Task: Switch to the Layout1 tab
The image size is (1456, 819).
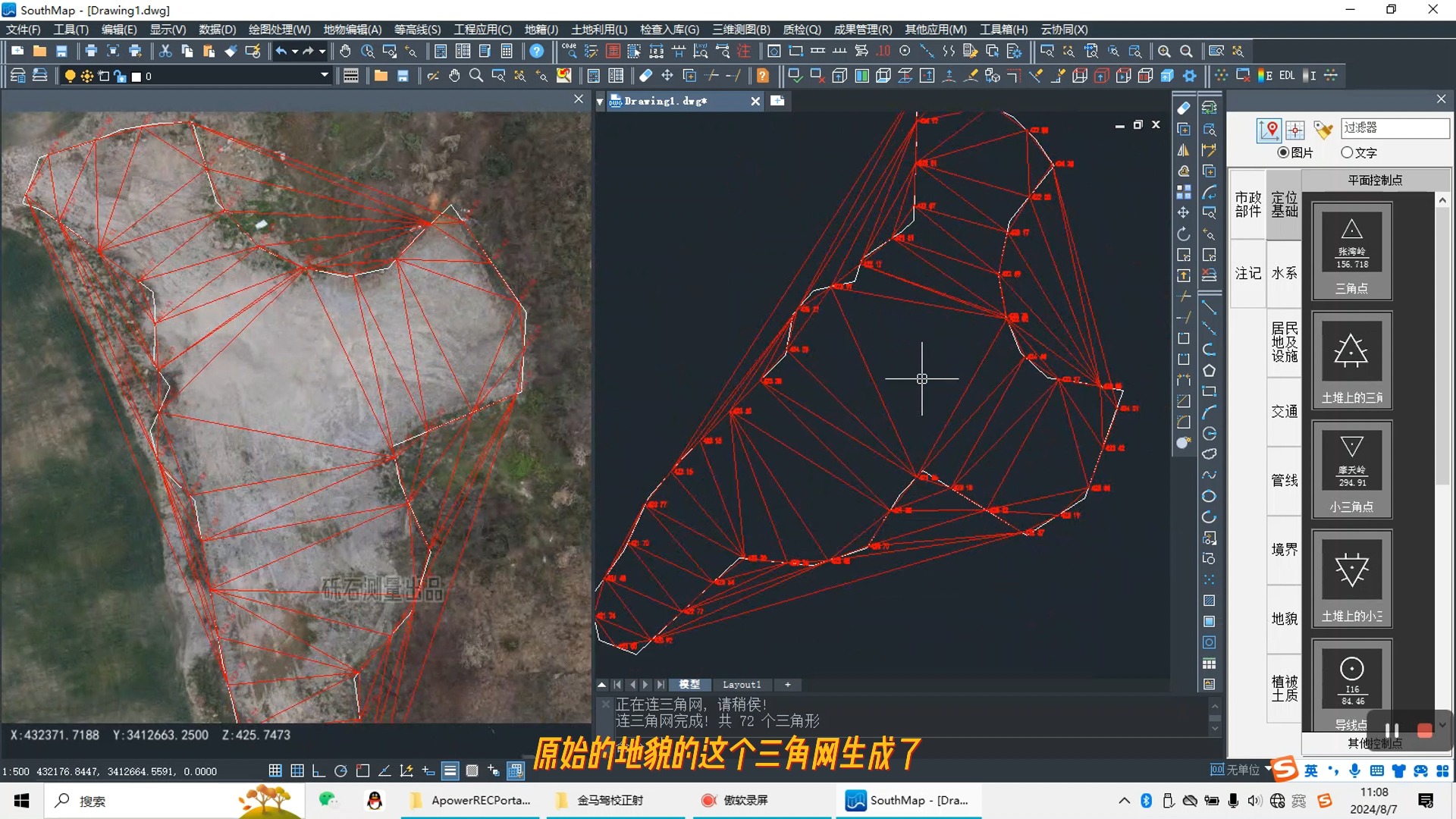Action: (741, 685)
